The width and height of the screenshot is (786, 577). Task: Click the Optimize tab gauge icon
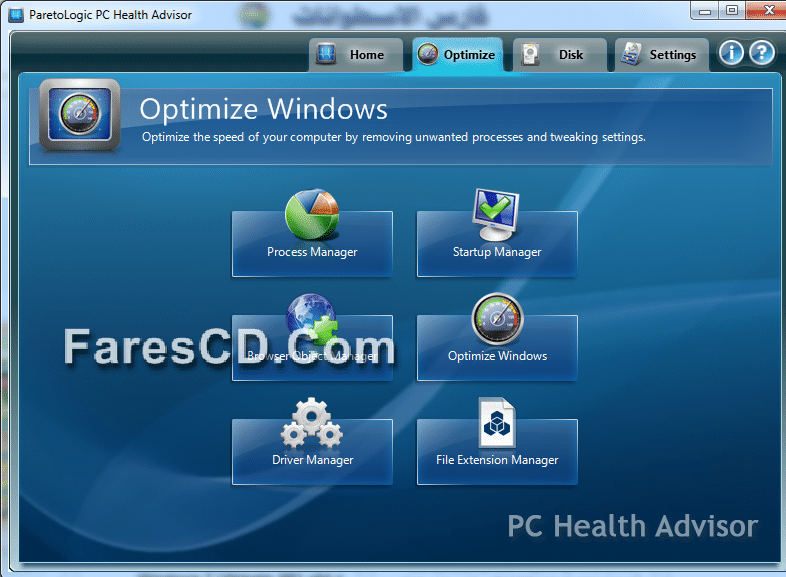[x=428, y=54]
